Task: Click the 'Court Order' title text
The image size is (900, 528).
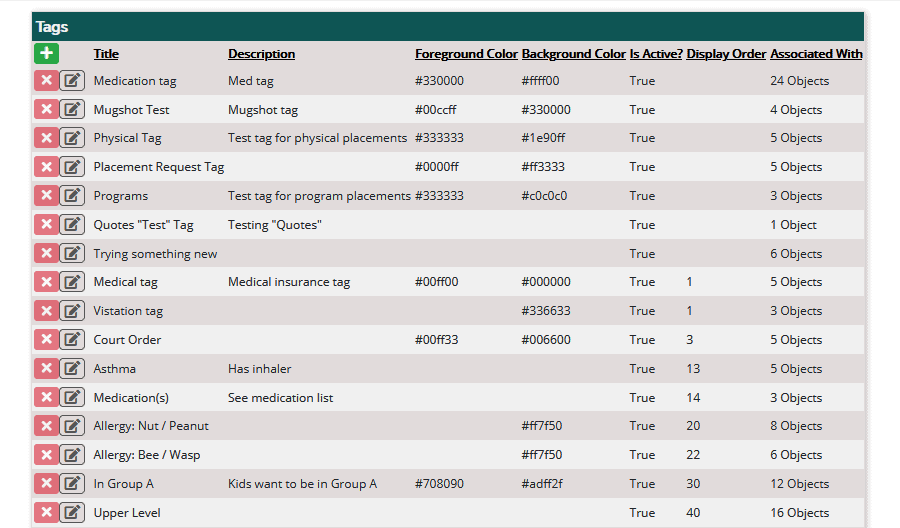Action: [127, 340]
